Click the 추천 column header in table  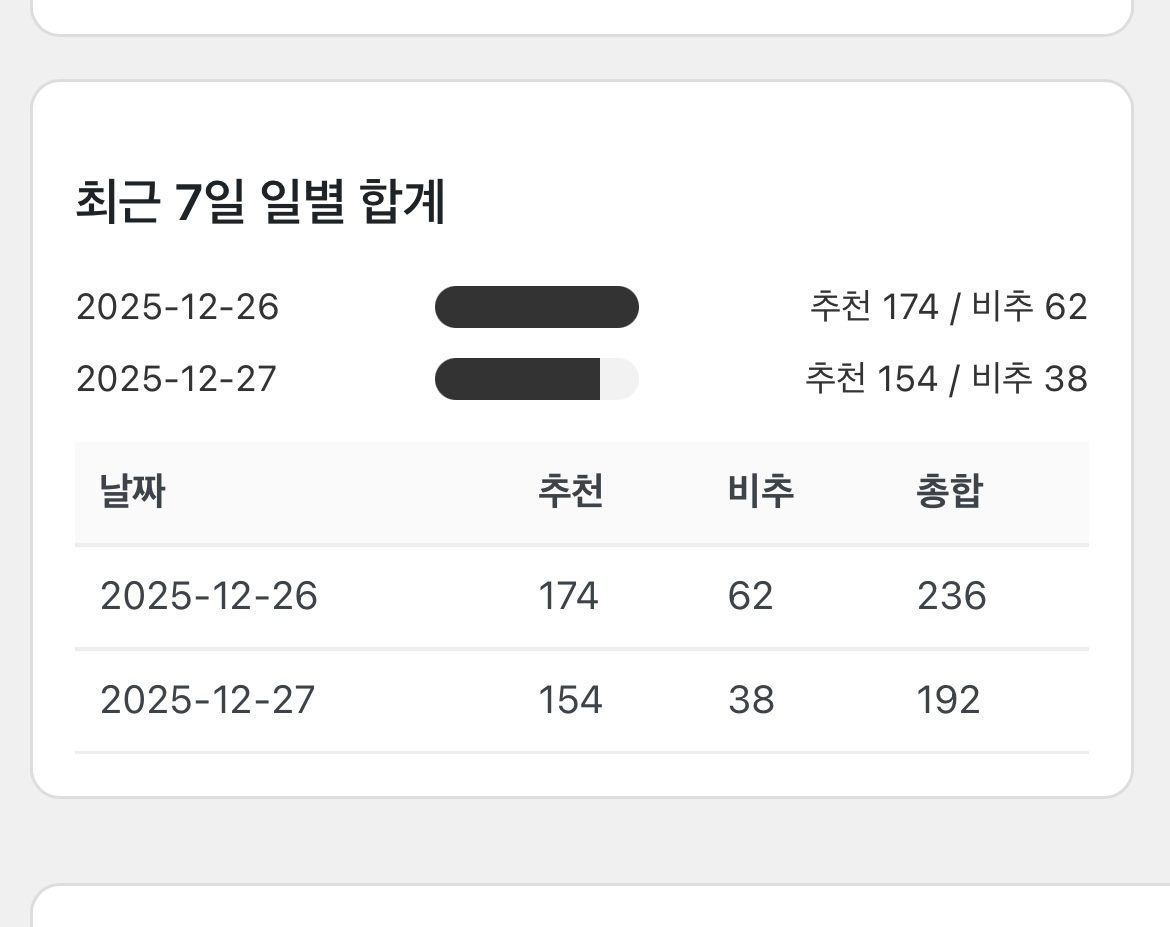[x=570, y=492]
